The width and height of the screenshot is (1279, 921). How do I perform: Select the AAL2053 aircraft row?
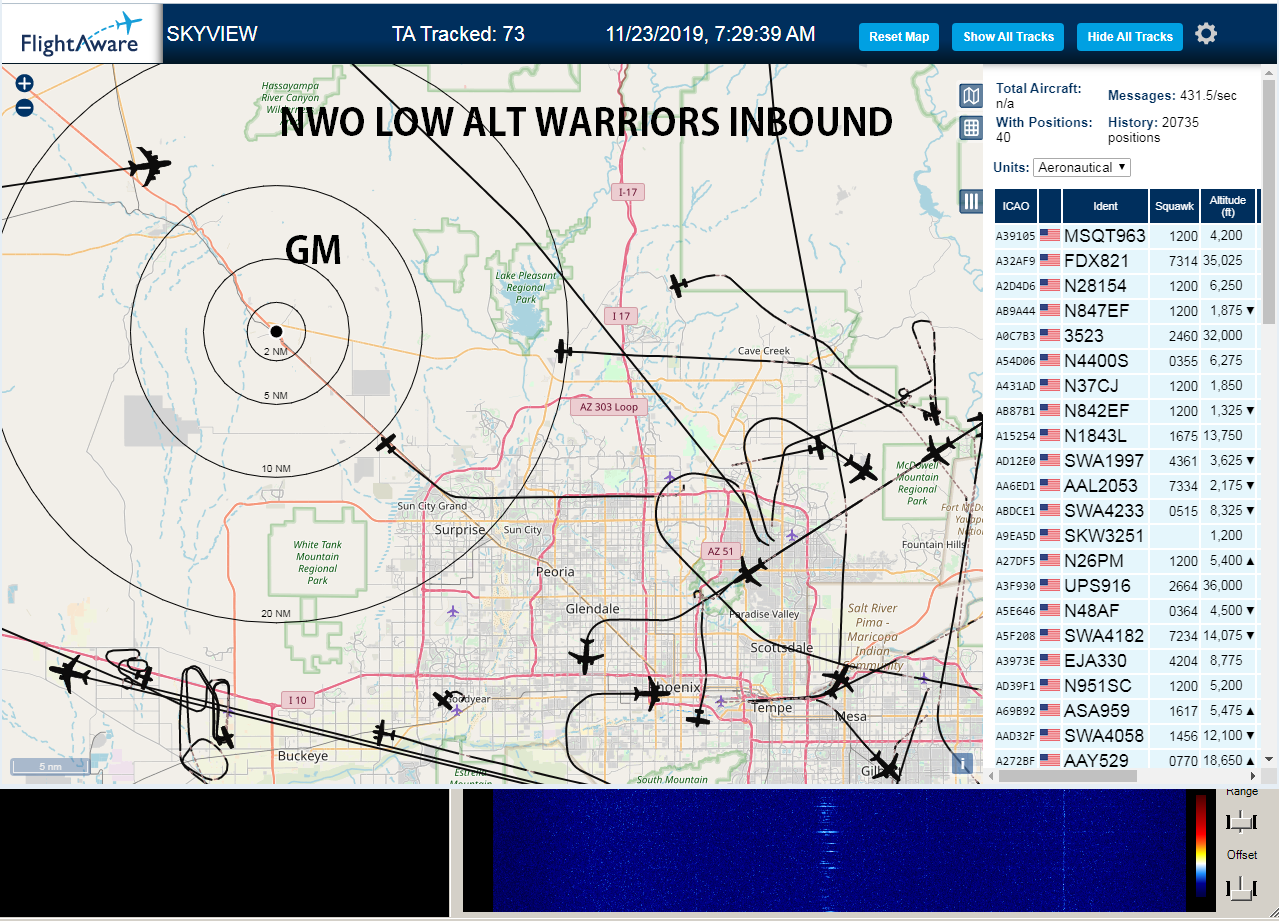[x=1127, y=486]
